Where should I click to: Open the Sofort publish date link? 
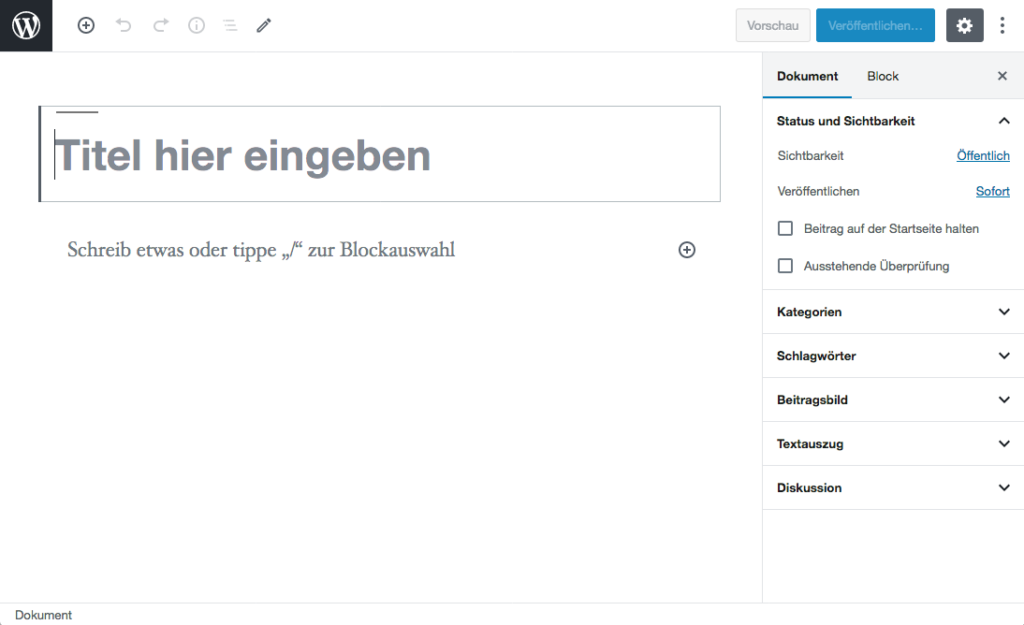point(993,191)
